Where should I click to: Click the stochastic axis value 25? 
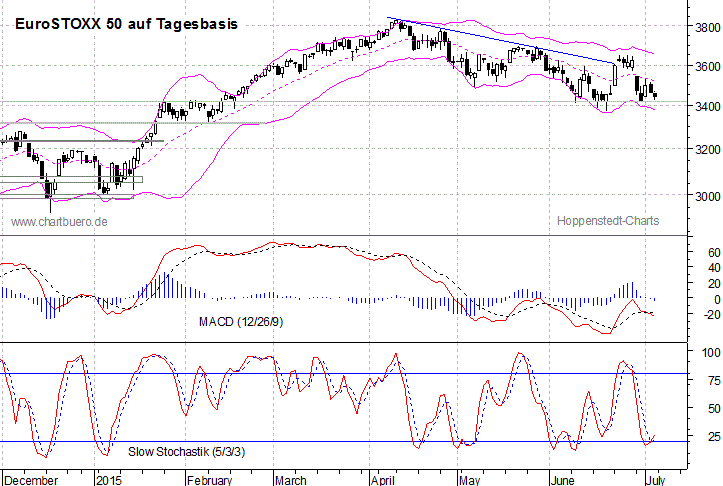point(714,436)
